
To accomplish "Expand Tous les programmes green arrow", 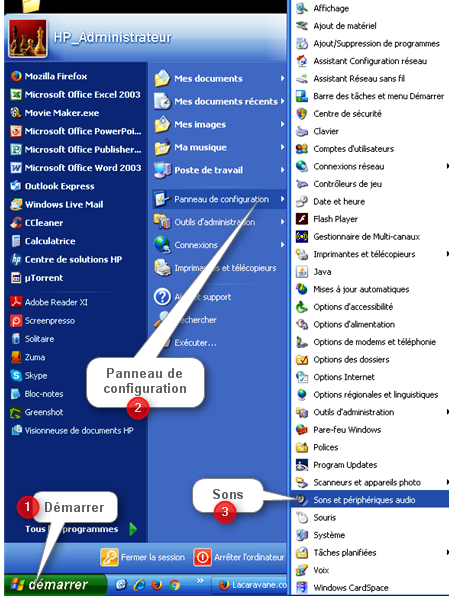I will [133, 529].
